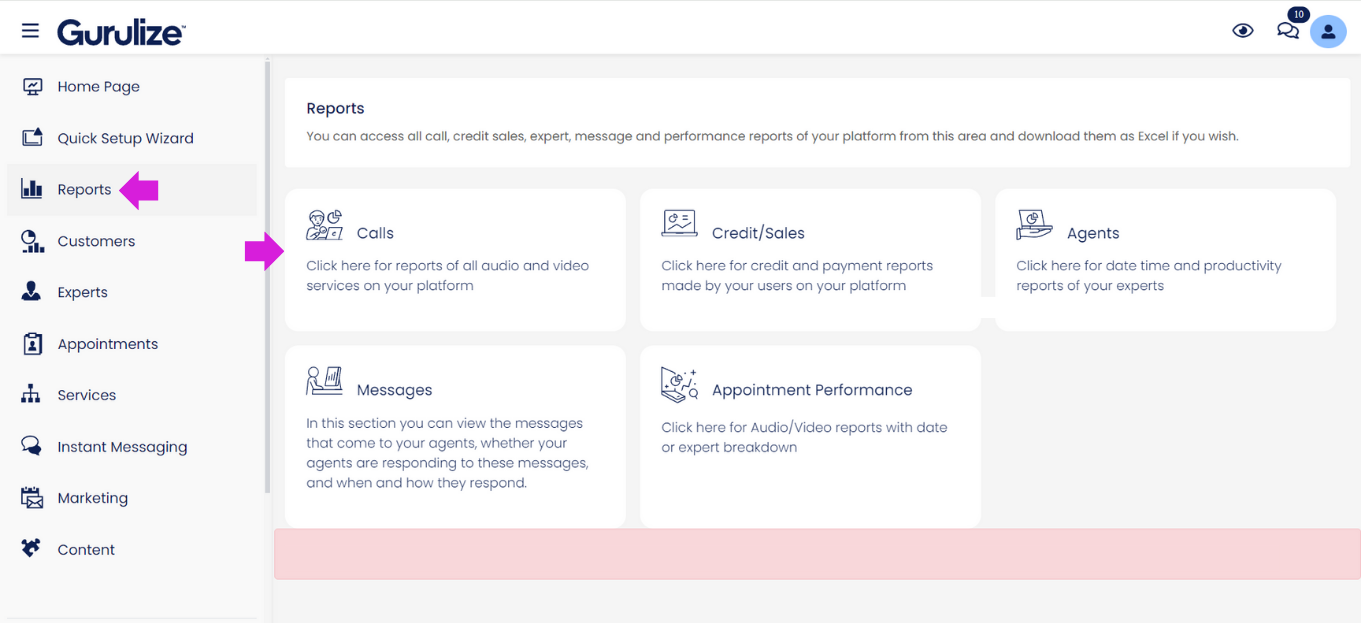Click the hamburger menu icon
Viewport: 1361px width, 623px height.
(30, 31)
